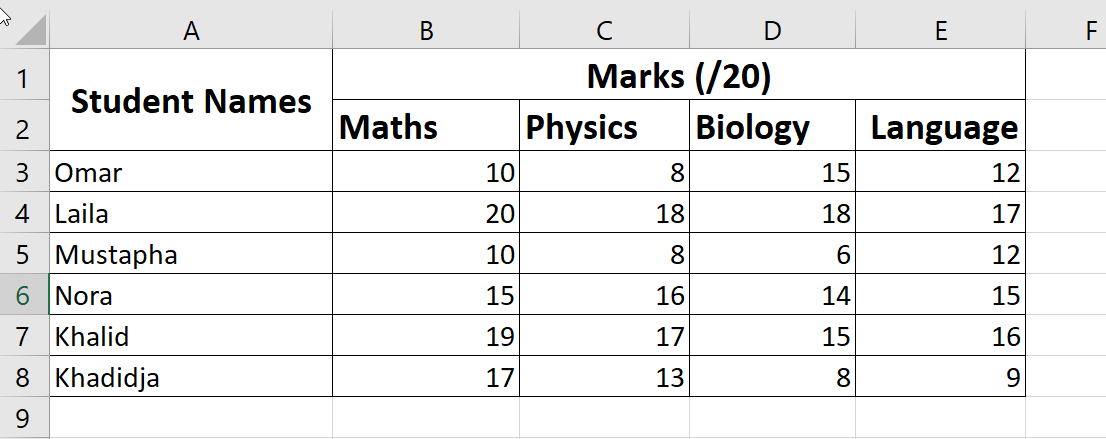Select the Language header cell
The height and width of the screenshot is (439, 1106).
pyautogui.click(x=940, y=127)
